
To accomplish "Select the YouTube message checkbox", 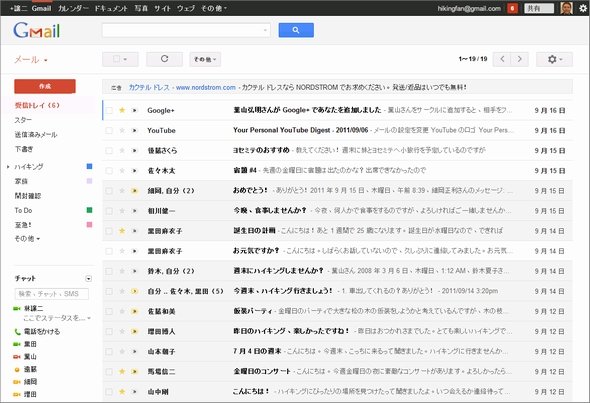I will coord(109,131).
